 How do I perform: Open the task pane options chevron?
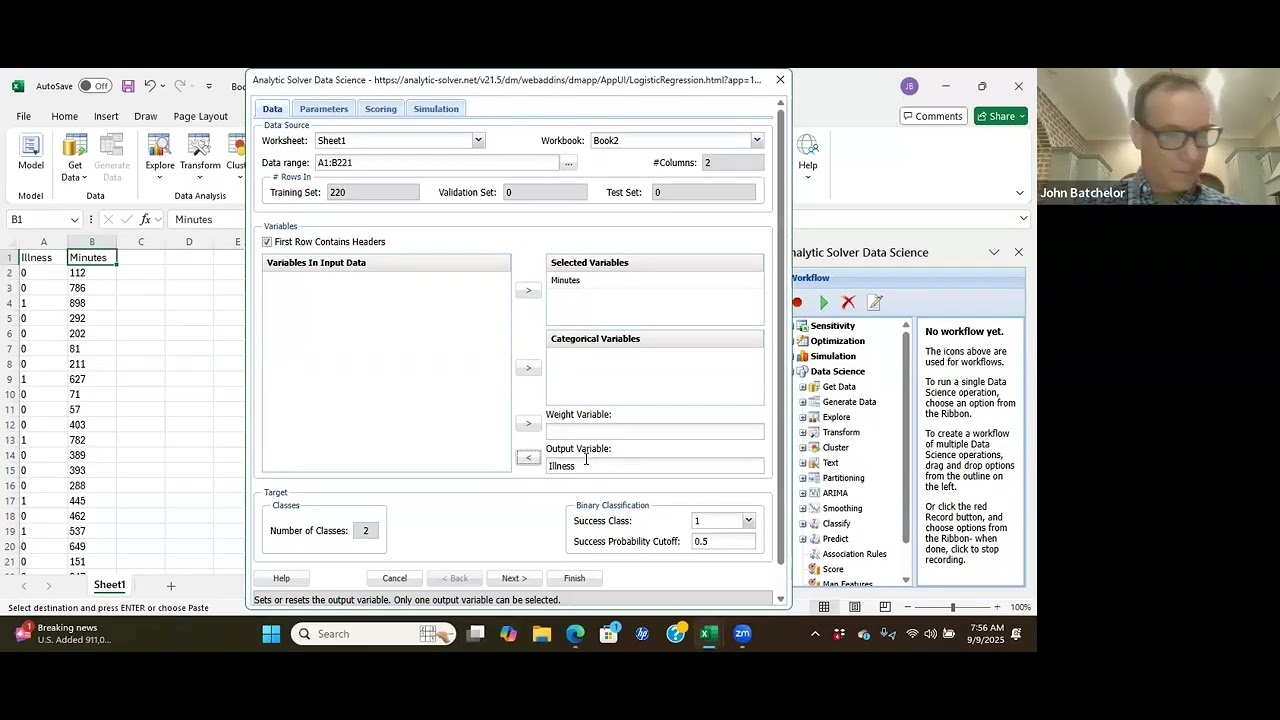(994, 252)
